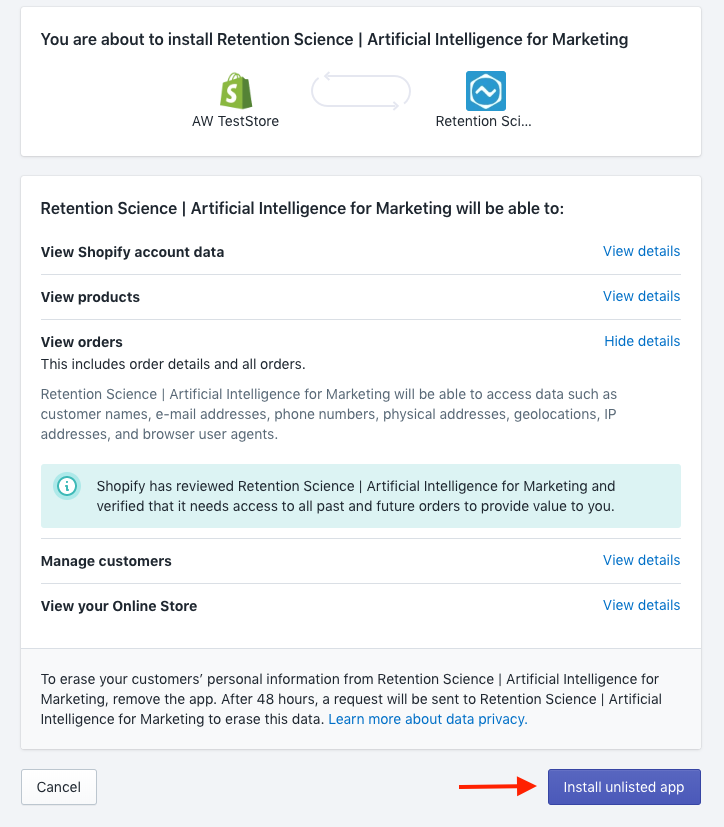Collapse details with Hide details link
Image resolution: width=724 pixels, height=827 pixels.
coord(642,341)
